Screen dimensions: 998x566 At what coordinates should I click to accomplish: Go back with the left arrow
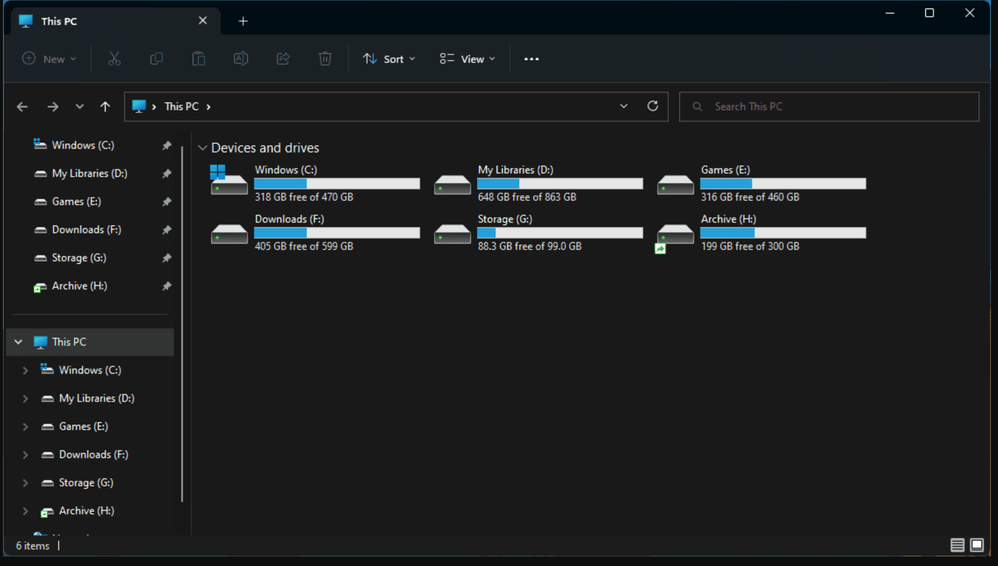[22, 106]
